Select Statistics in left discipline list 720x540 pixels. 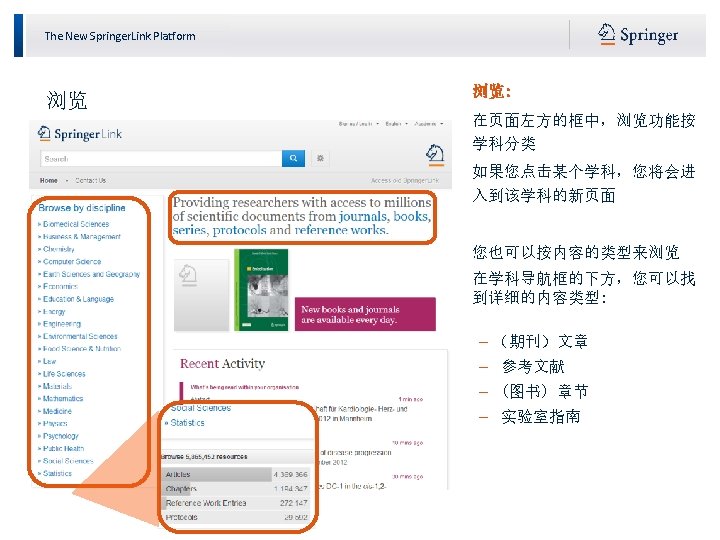57,473
